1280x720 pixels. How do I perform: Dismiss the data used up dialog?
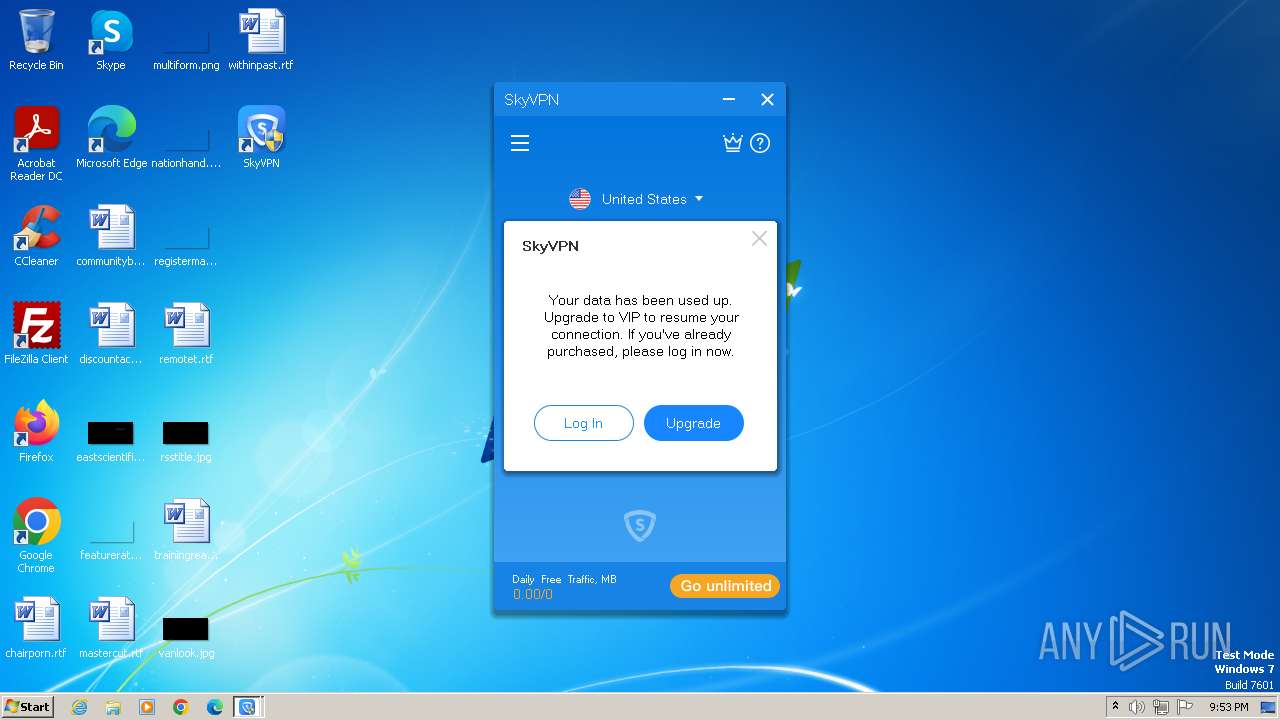(759, 238)
